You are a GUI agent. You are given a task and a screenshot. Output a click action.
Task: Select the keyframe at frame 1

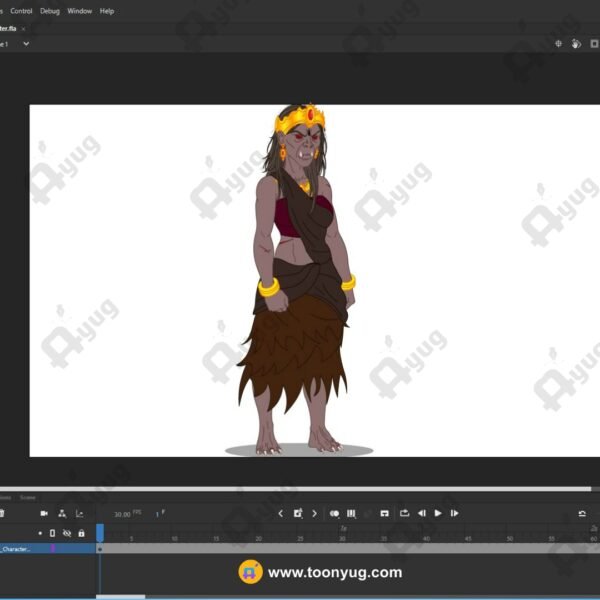pyautogui.click(x=99, y=549)
